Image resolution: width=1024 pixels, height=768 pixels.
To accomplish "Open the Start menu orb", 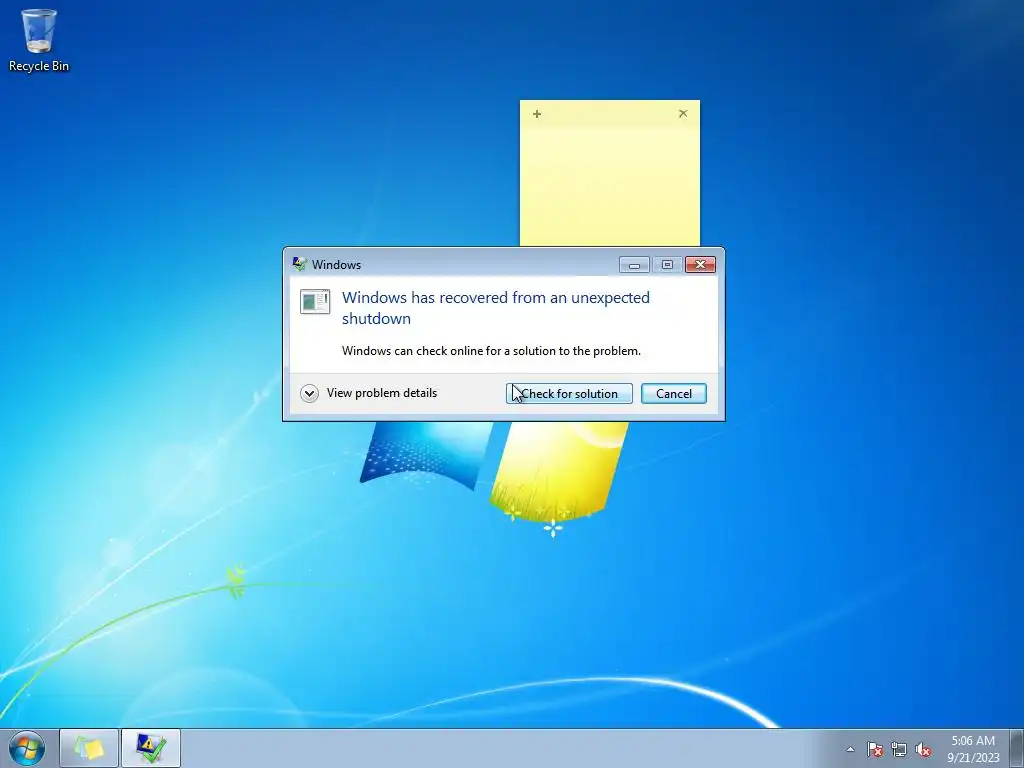I will pyautogui.click(x=27, y=748).
